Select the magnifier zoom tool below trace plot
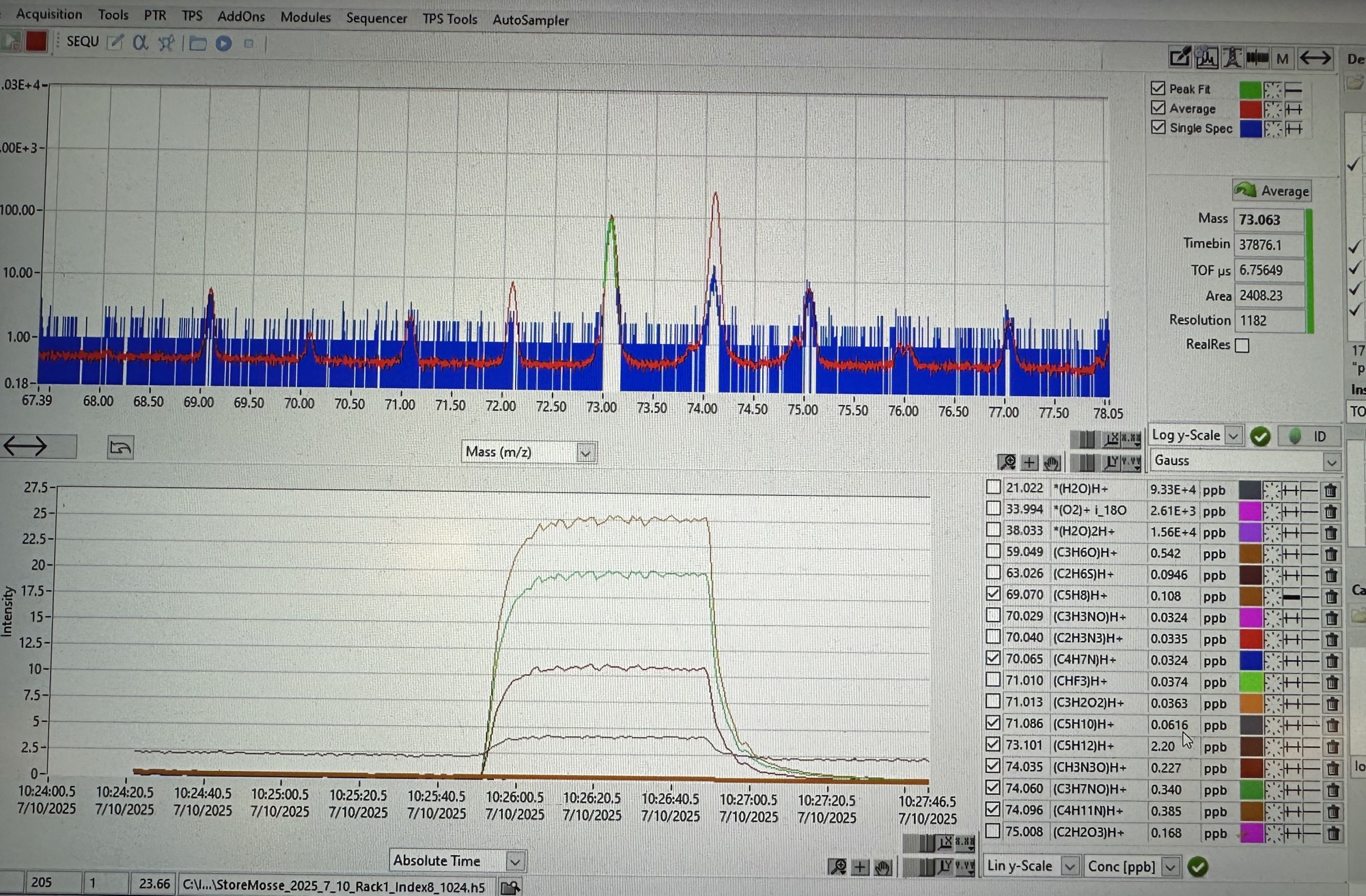The height and width of the screenshot is (896, 1366). 837,867
